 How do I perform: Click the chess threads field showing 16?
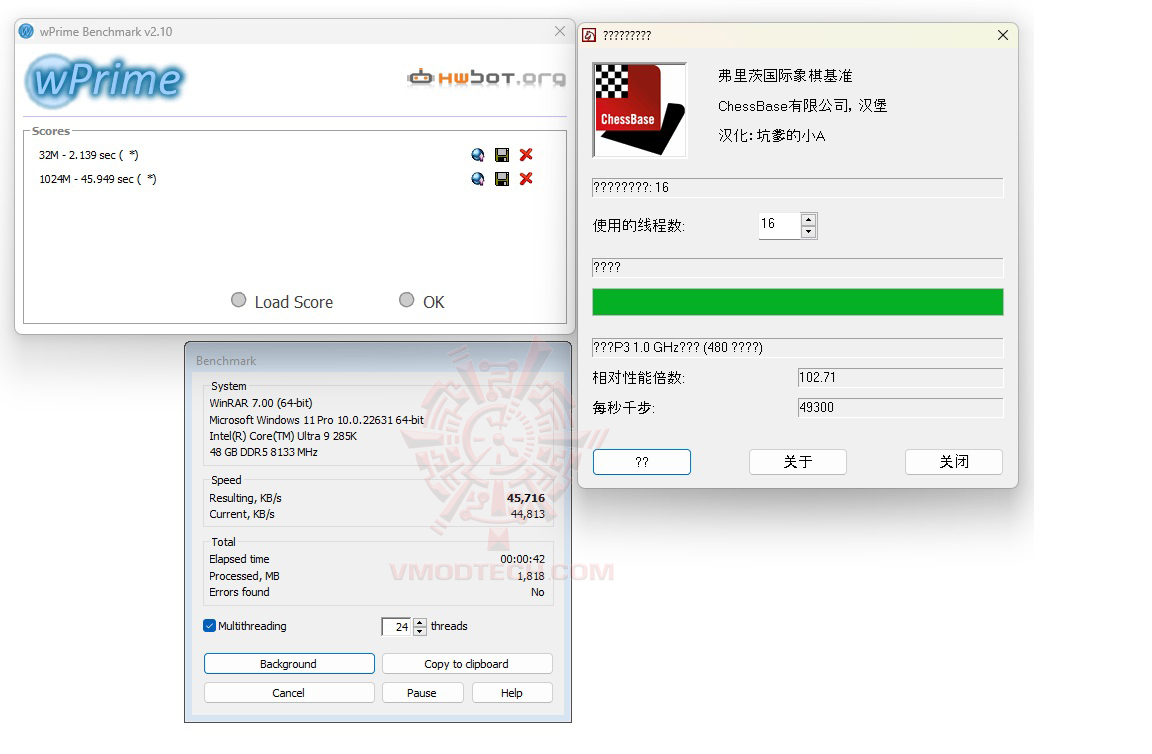pyautogui.click(x=780, y=225)
